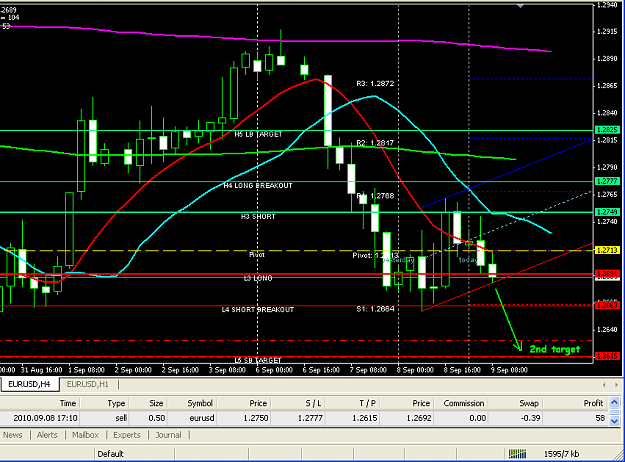Image resolution: width=625 pixels, height=462 pixels.
Task: Select the R2: 1.2817 pivot label
Action: point(375,143)
